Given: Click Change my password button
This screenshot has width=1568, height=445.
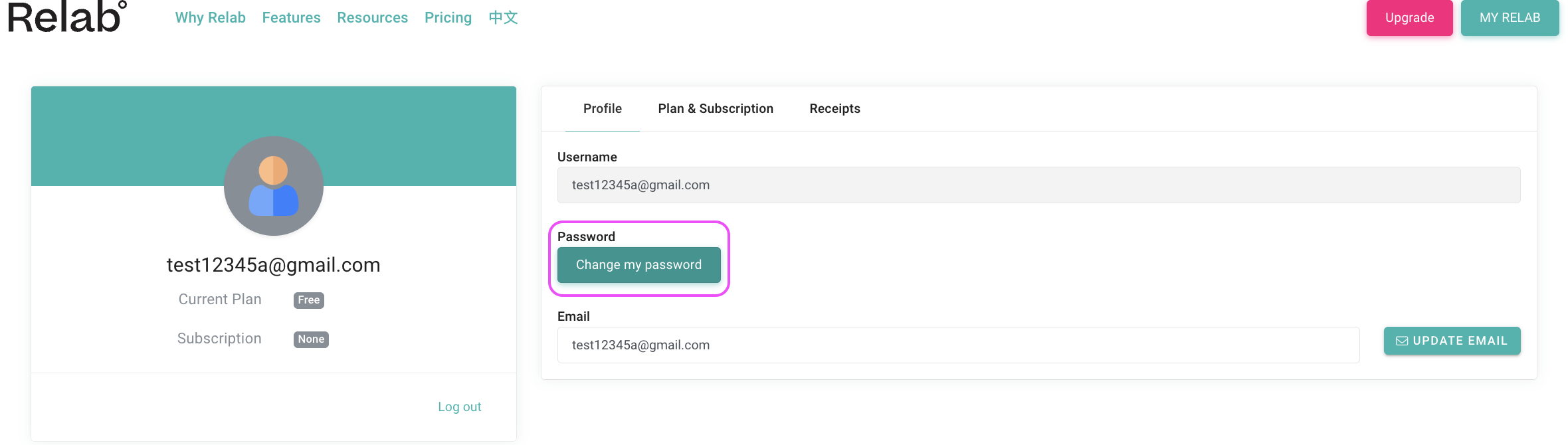Looking at the screenshot, I should tap(639, 265).
